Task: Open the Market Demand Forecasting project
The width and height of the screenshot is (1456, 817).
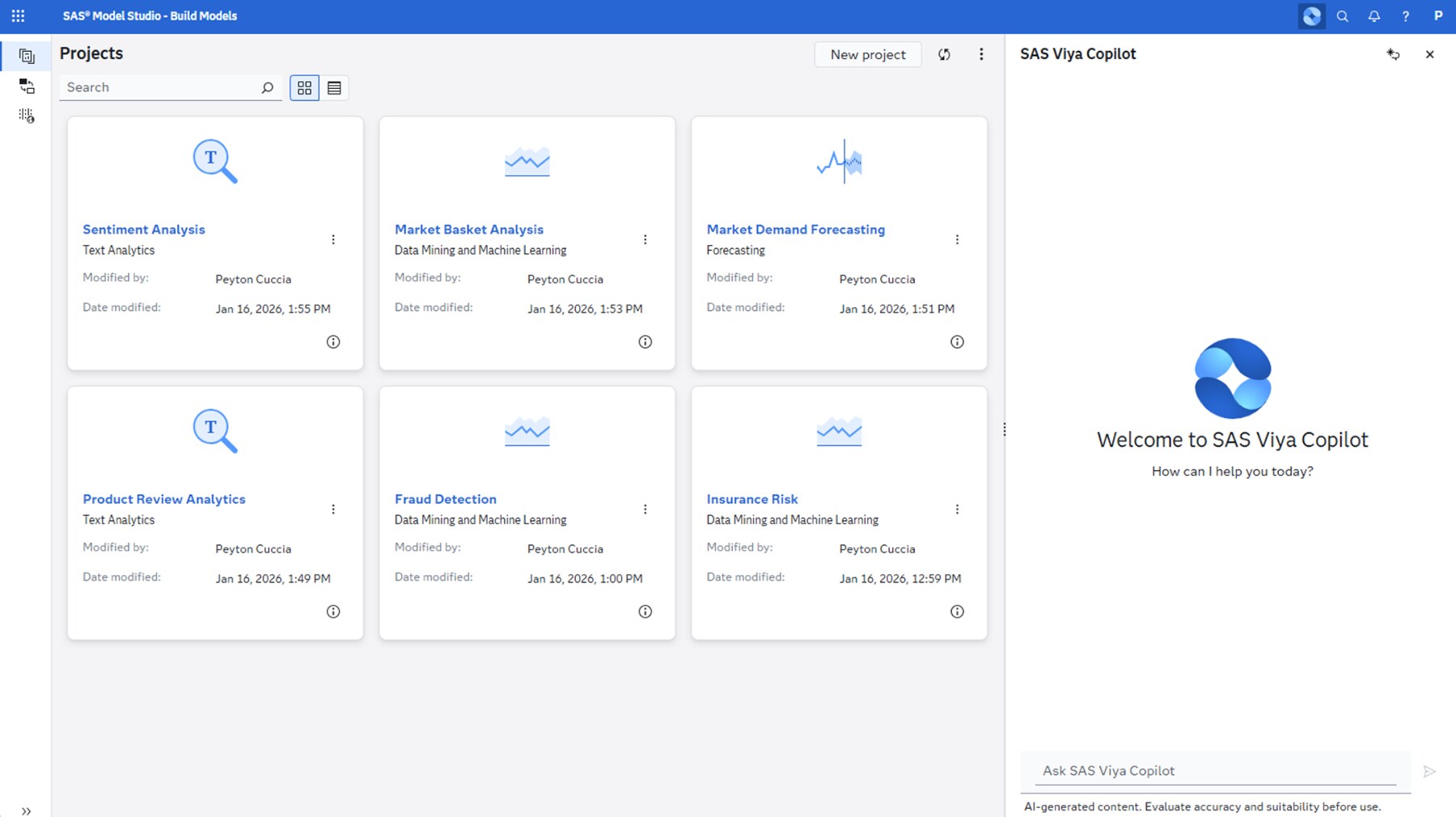Action: pyautogui.click(x=795, y=230)
